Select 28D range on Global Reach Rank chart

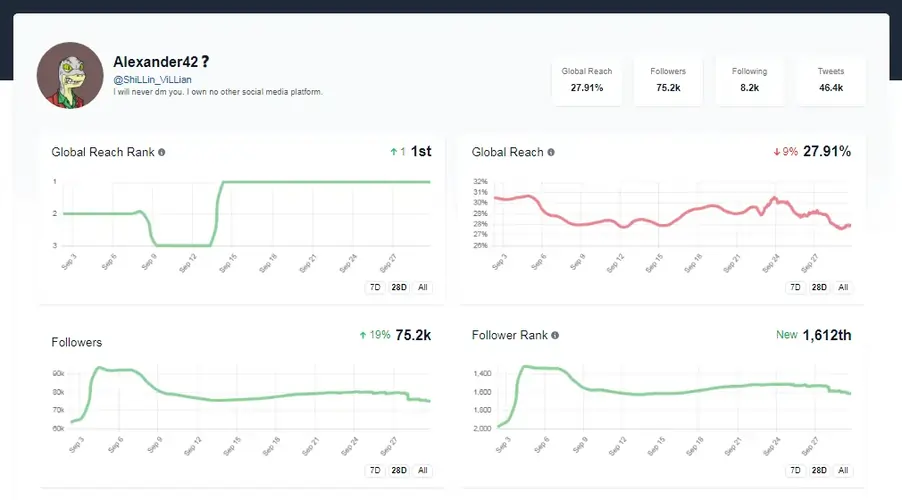point(399,287)
